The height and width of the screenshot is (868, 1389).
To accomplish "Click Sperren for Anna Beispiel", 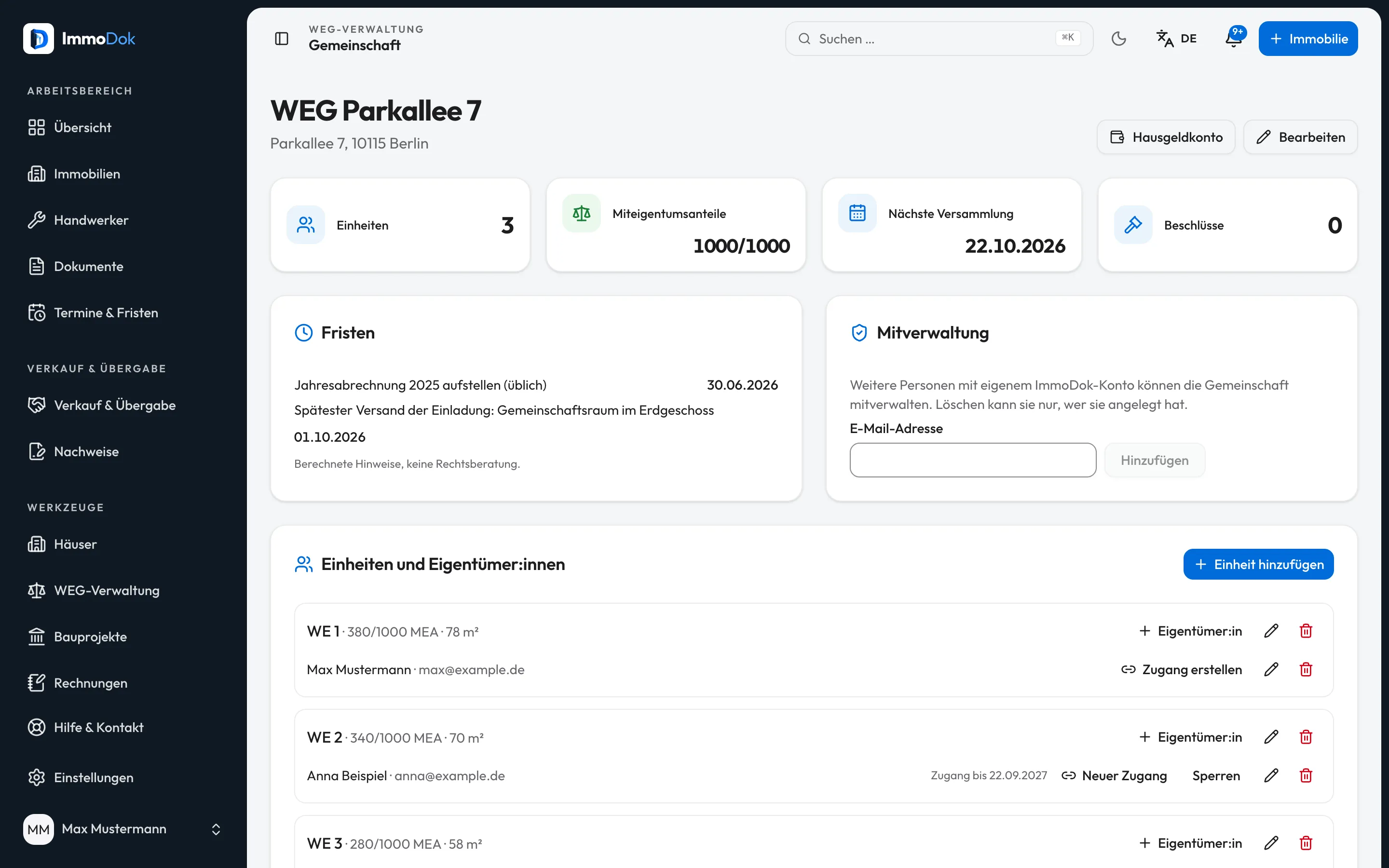I will 1216,775.
